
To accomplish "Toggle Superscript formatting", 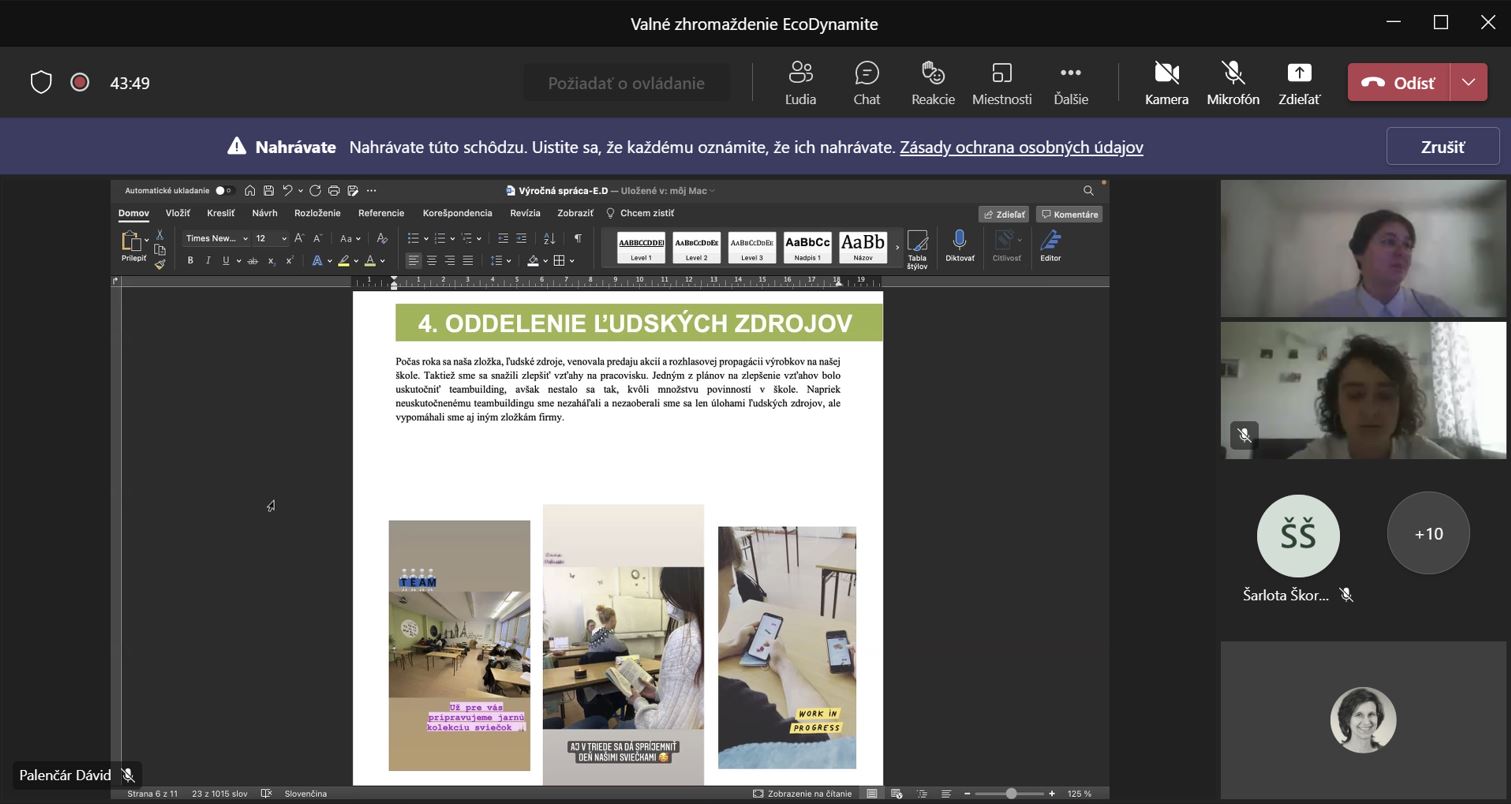I will tap(289, 260).
